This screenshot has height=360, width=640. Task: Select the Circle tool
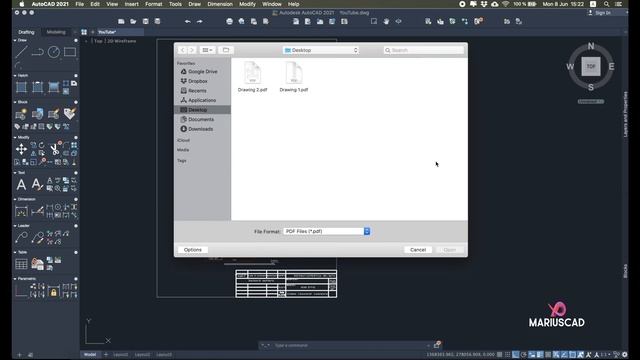pos(53,52)
